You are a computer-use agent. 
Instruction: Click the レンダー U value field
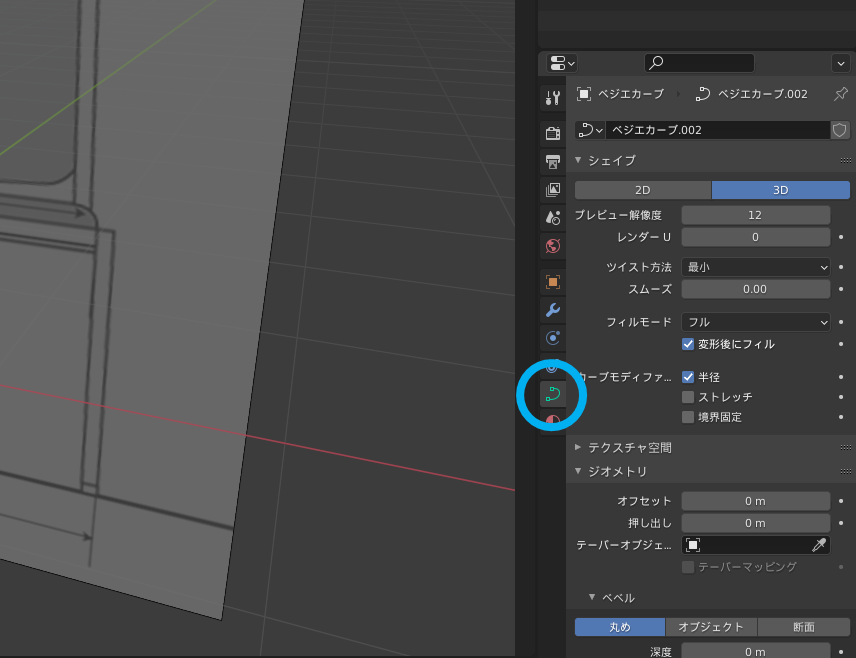(x=756, y=237)
